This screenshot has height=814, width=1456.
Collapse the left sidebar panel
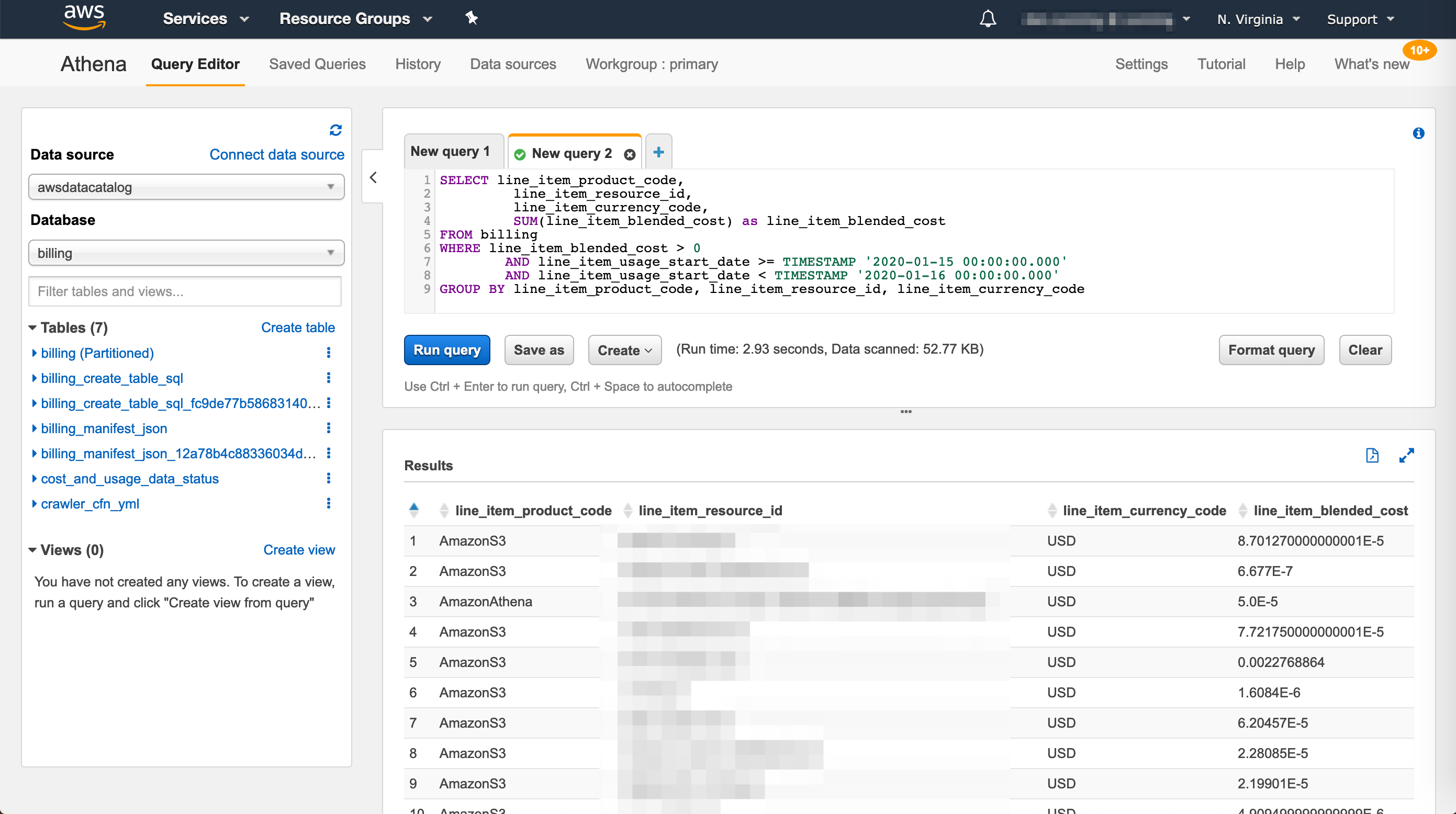(x=373, y=177)
